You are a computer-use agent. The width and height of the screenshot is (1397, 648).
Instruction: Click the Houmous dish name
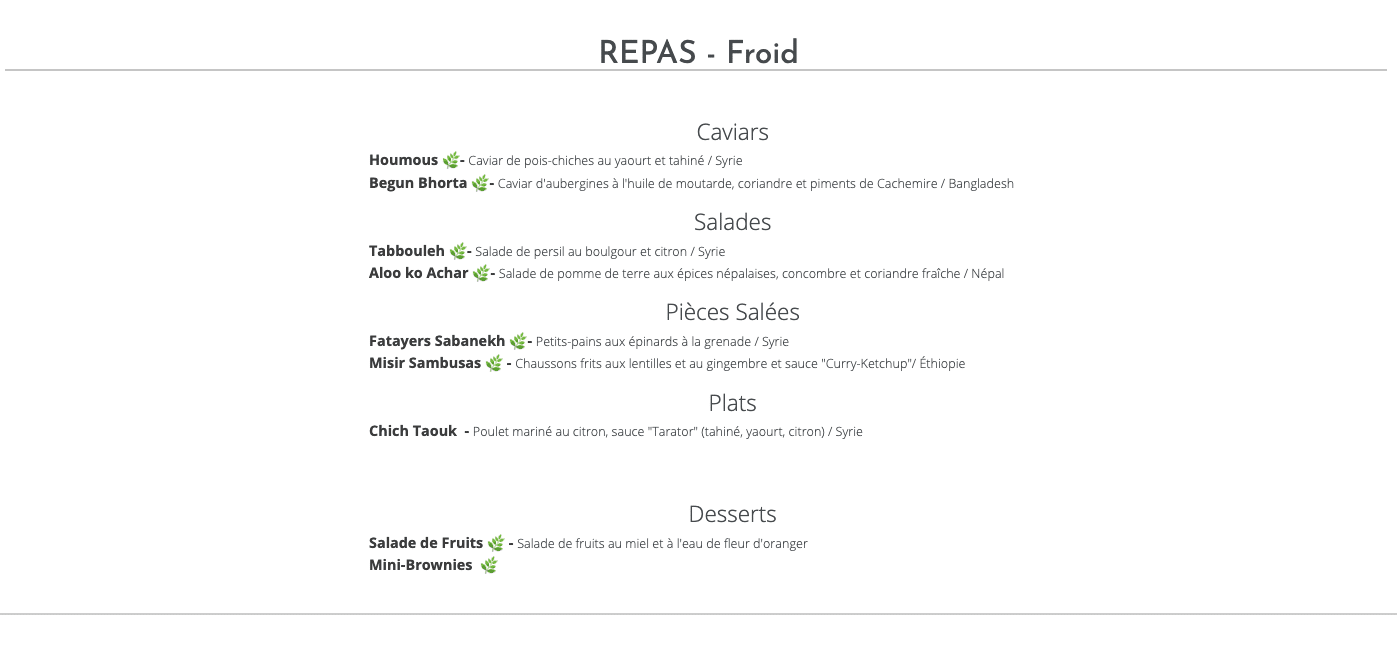(x=404, y=160)
